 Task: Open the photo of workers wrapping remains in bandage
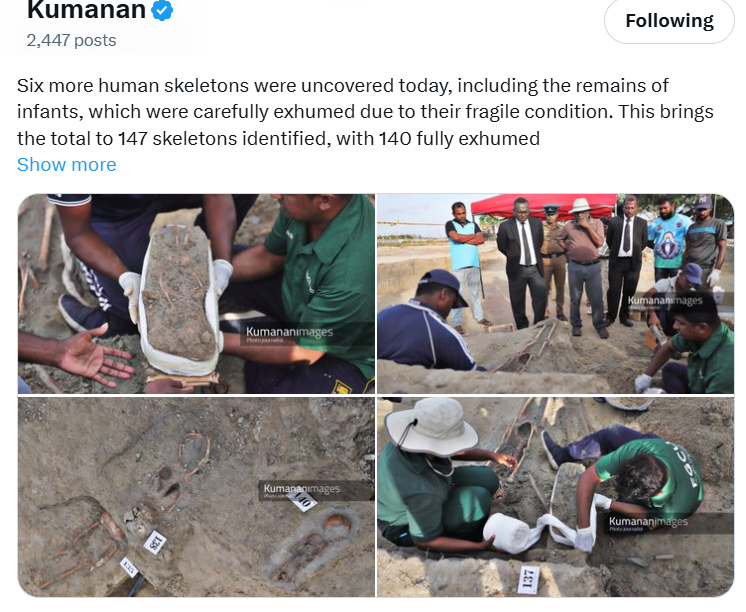[555, 497]
